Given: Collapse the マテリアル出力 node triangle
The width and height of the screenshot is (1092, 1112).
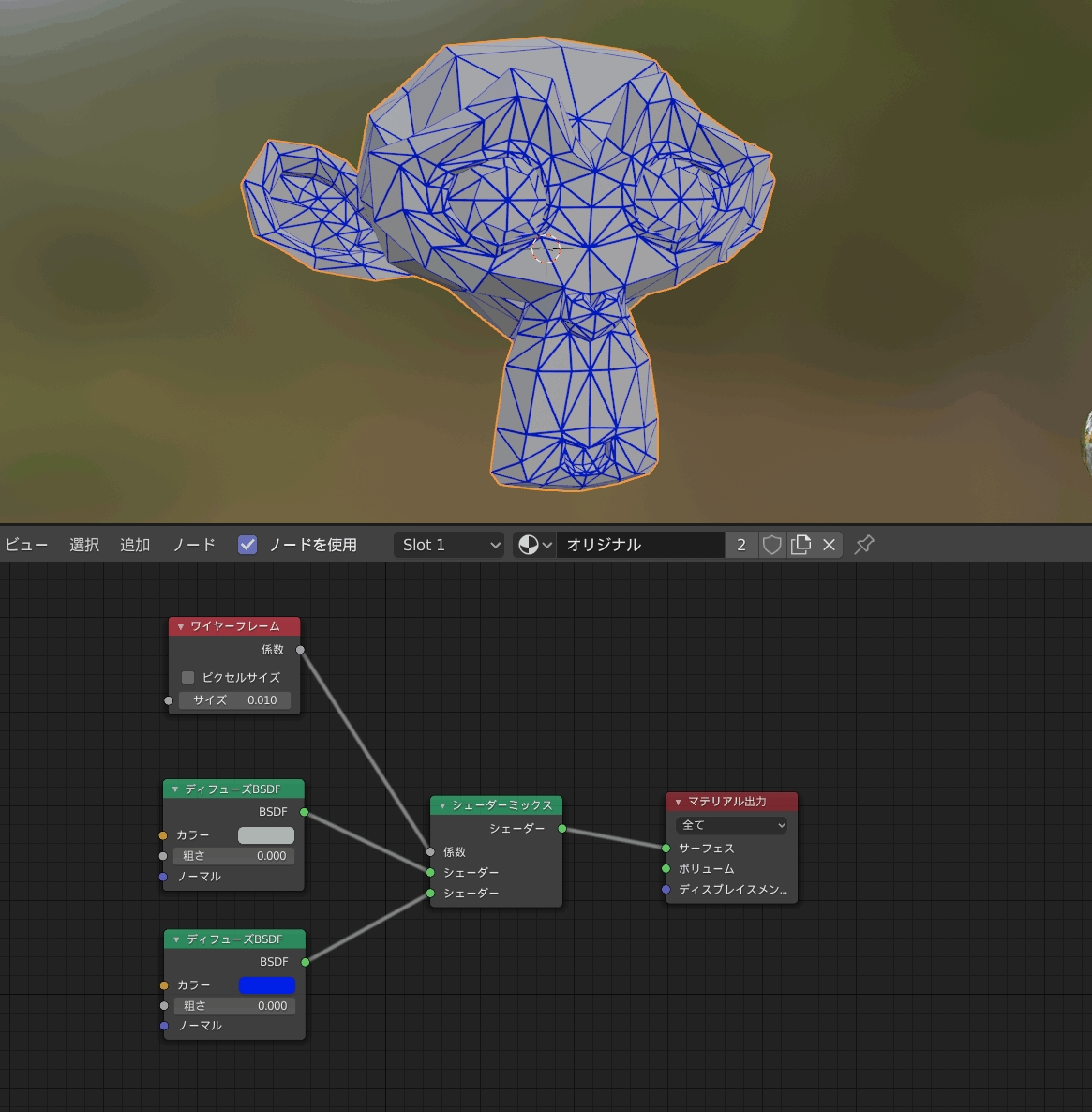Looking at the screenshot, I should (678, 802).
